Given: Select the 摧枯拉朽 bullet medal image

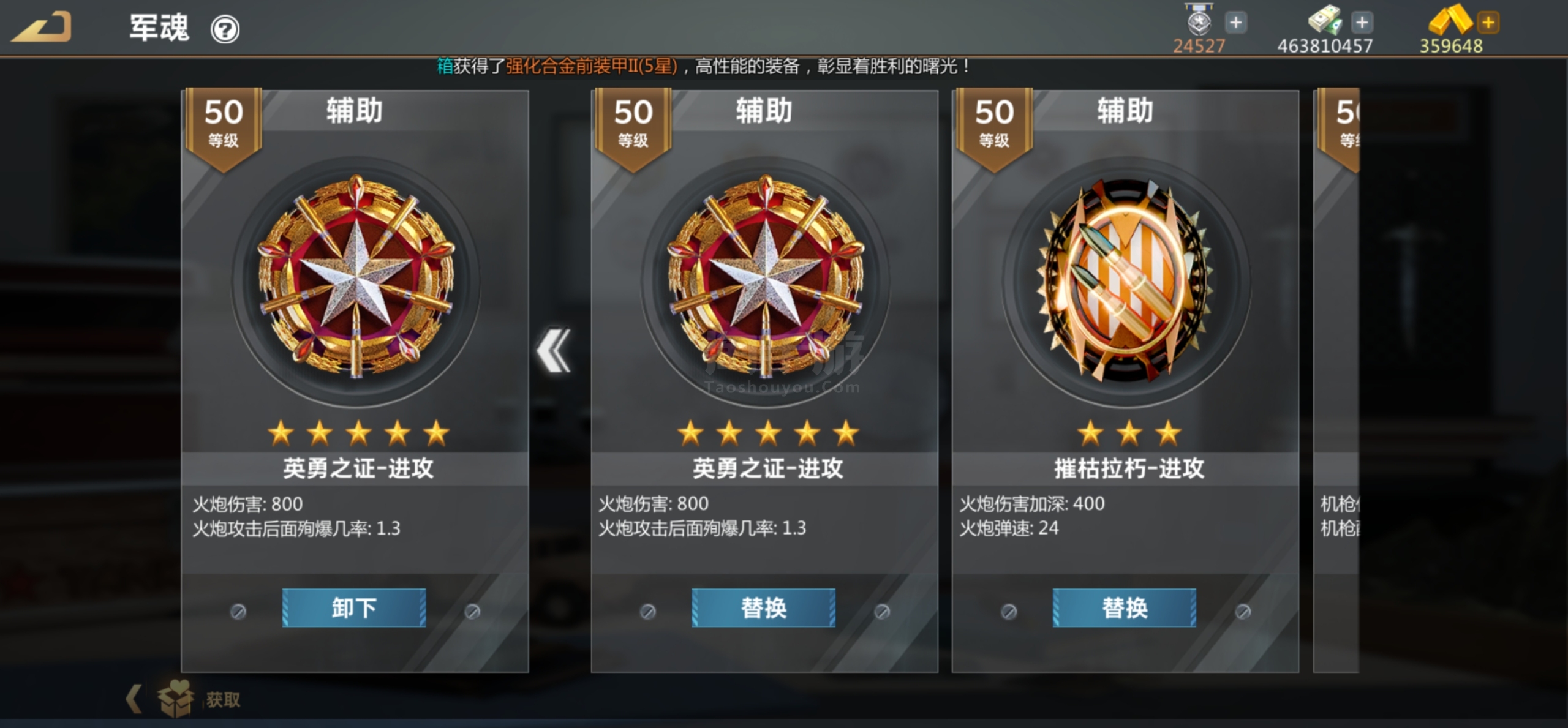Looking at the screenshot, I should 1126,280.
